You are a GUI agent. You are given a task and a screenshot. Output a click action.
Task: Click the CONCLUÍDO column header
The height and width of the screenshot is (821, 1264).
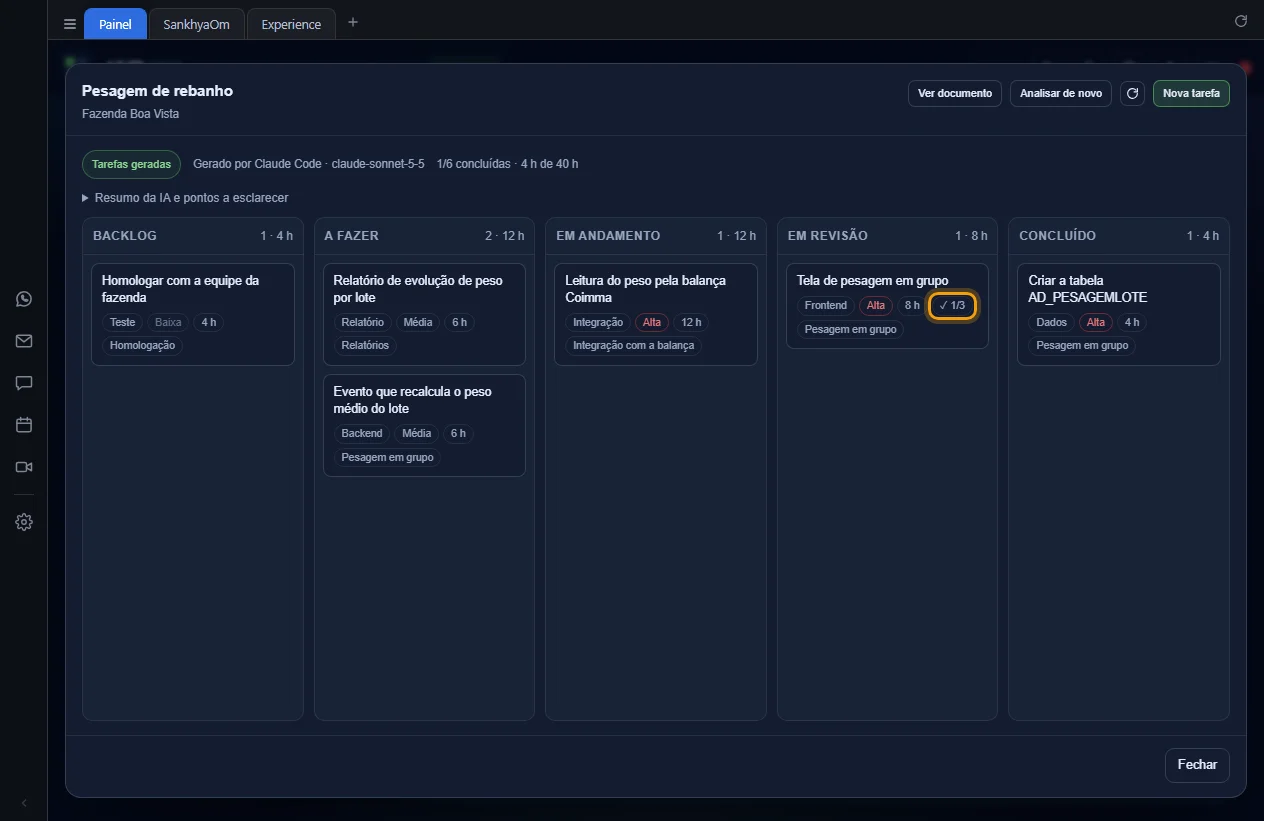[1119, 236]
